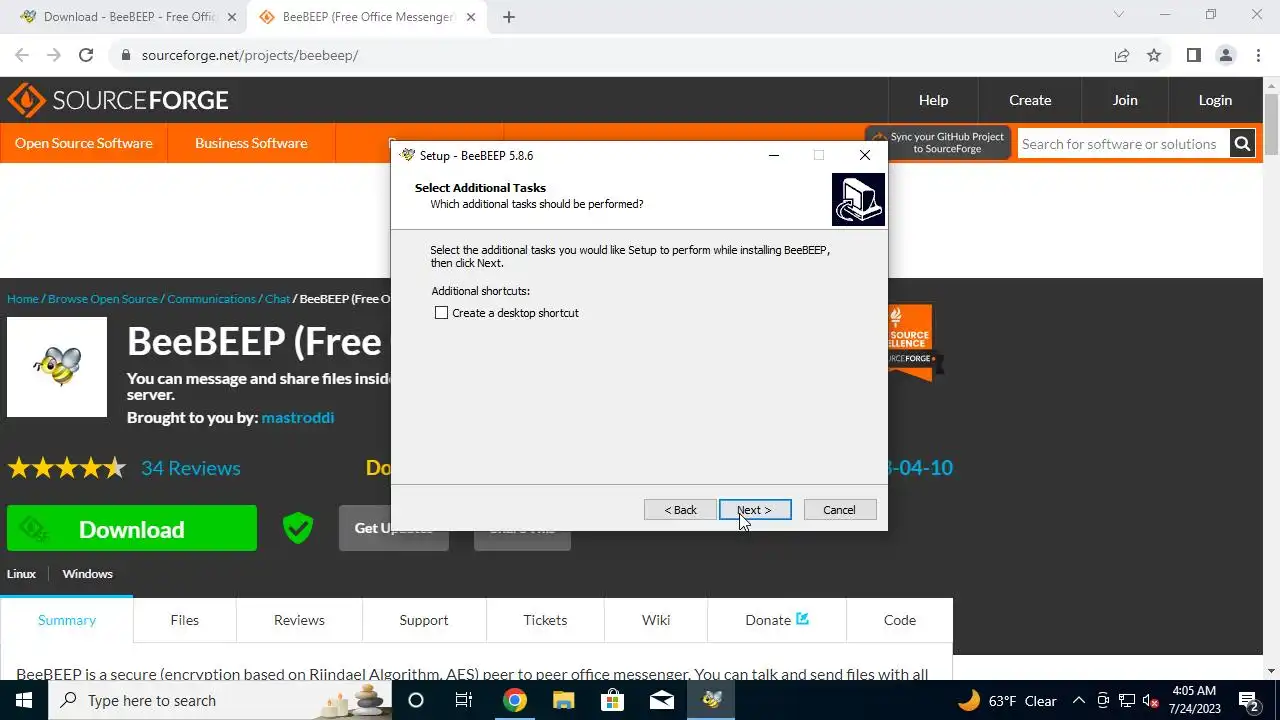This screenshot has height=720, width=1280.
Task: Switch to the Tickets tab
Action: tap(545, 620)
